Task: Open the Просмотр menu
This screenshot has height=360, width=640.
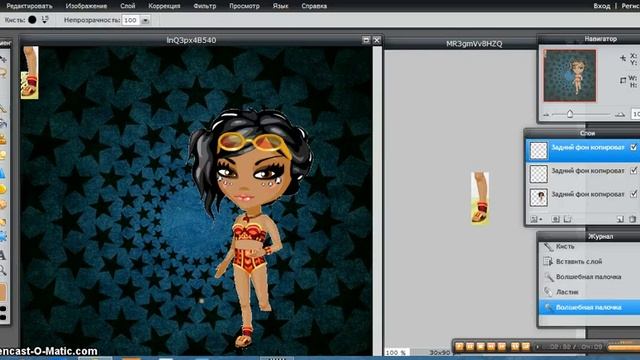Action: (244, 6)
